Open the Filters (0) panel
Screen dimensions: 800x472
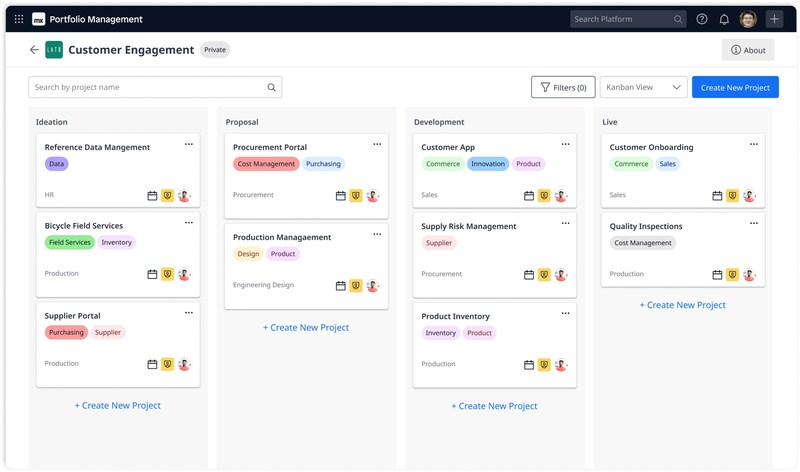[x=563, y=88]
